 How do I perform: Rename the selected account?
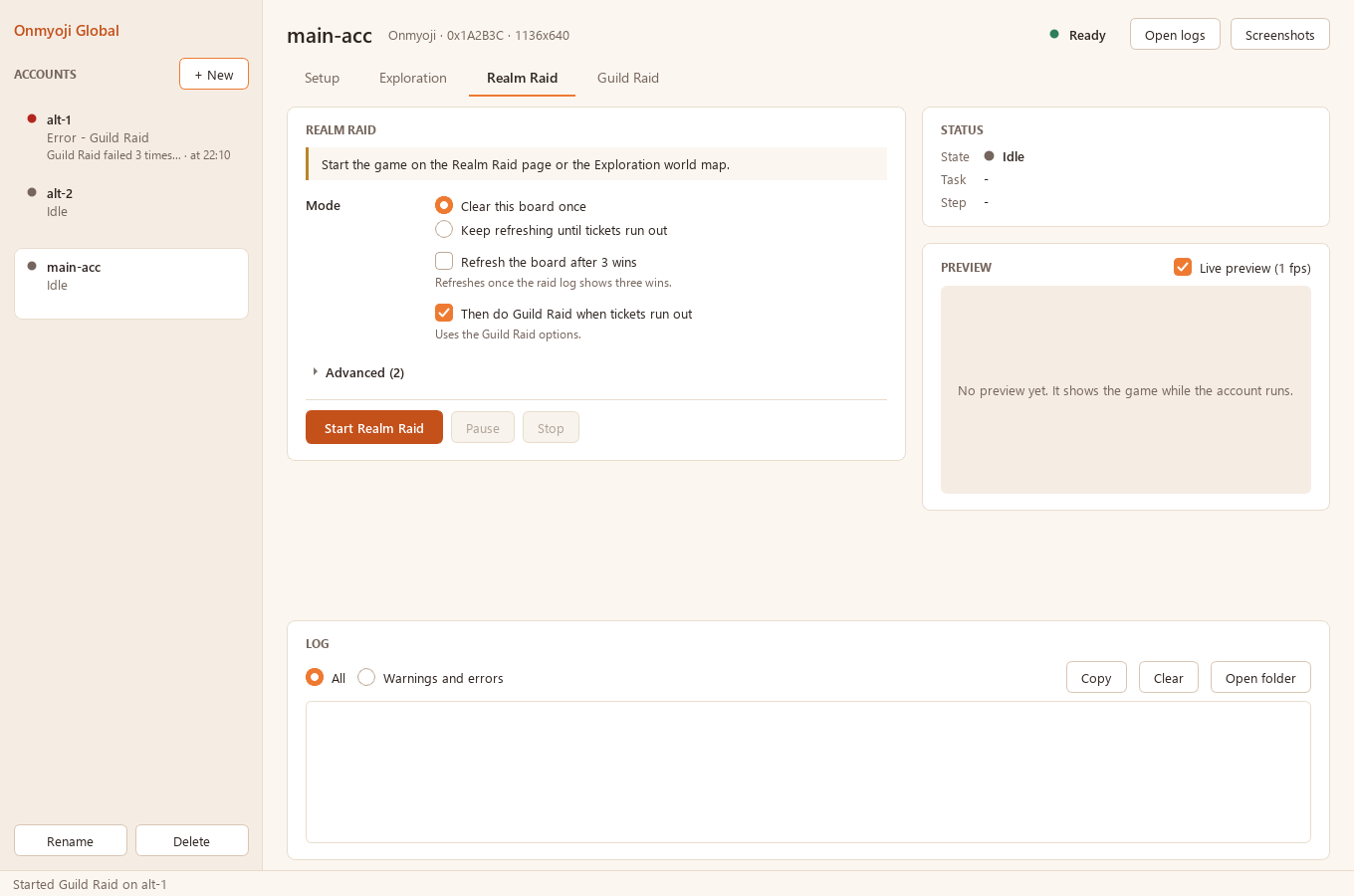coord(71,840)
